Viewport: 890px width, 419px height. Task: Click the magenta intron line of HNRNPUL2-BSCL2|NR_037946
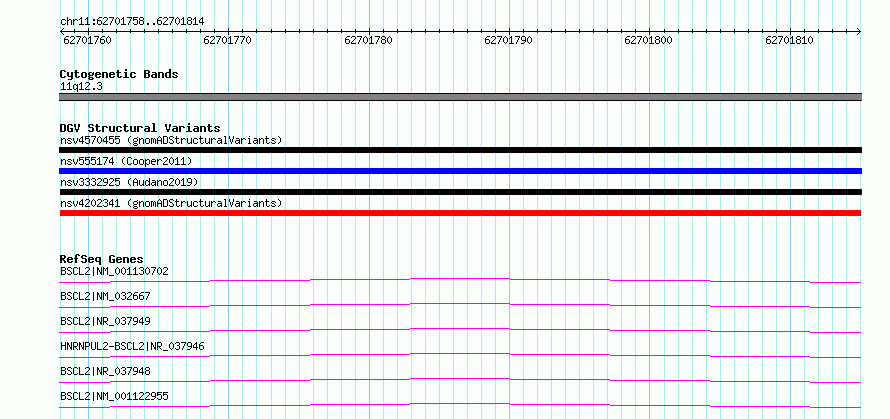coord(460,355)
